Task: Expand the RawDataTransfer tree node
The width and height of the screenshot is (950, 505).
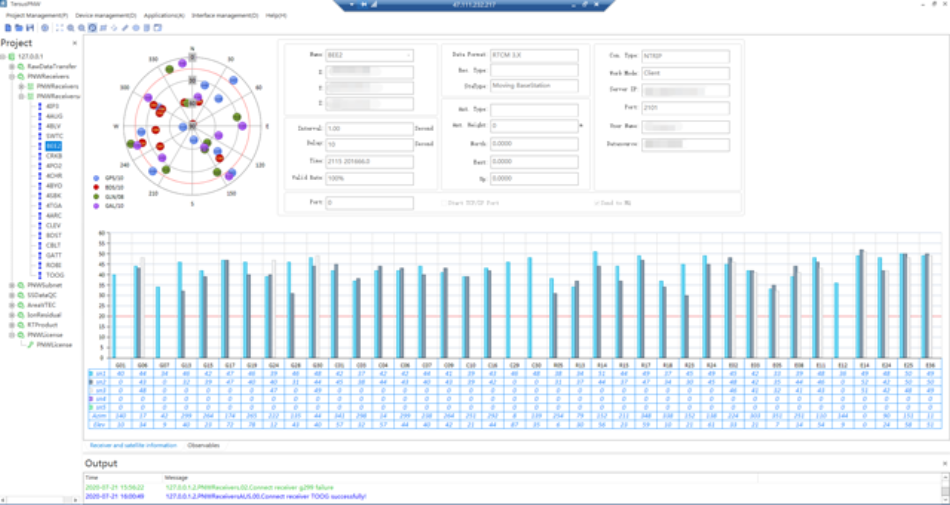Action: 13,66
